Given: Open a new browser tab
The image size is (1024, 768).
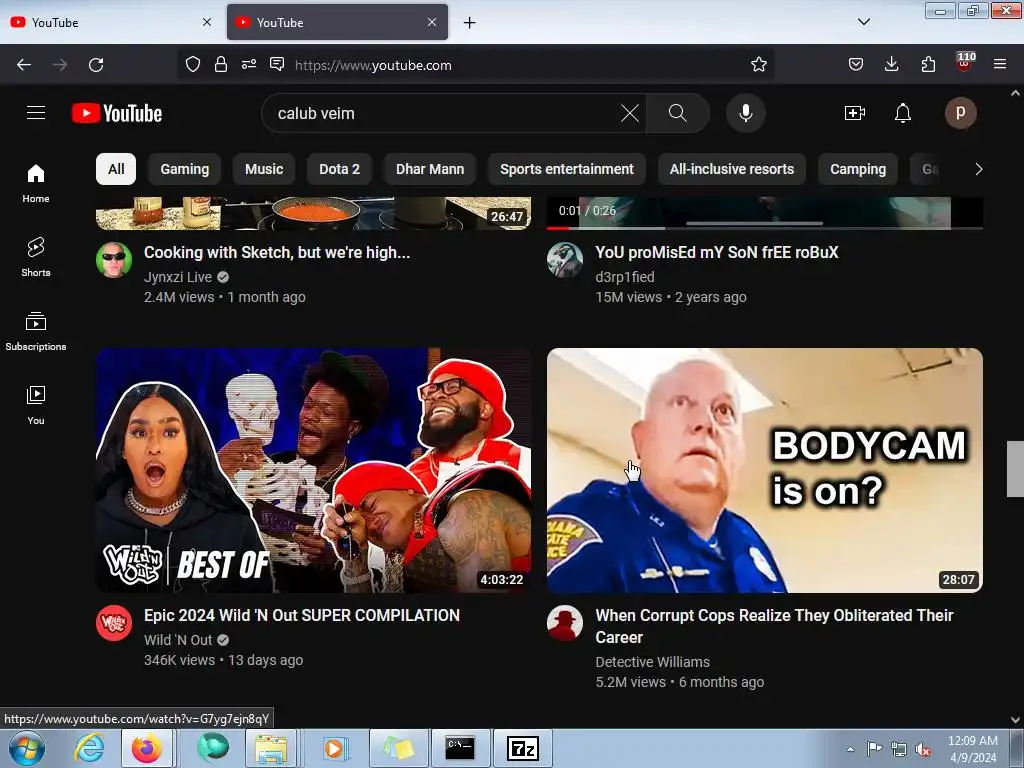Looking at the screenshot, I should (470, 23).
